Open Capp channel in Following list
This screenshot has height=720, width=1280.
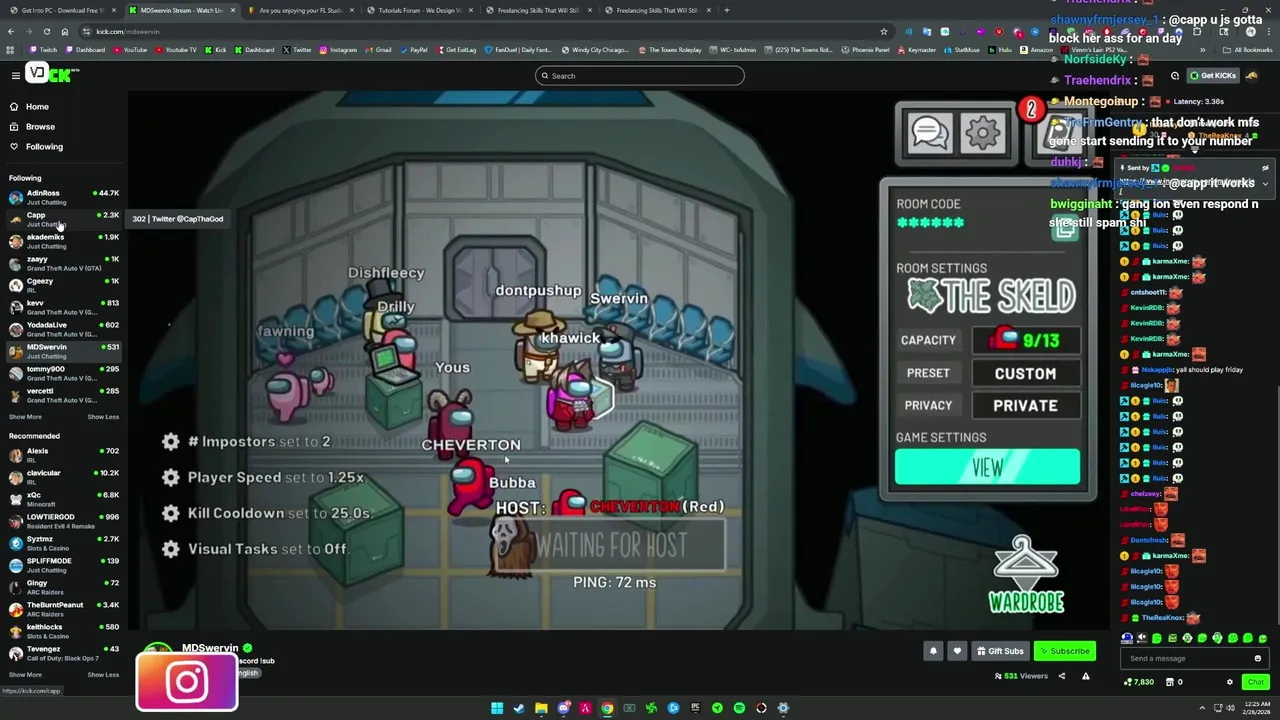63,219
